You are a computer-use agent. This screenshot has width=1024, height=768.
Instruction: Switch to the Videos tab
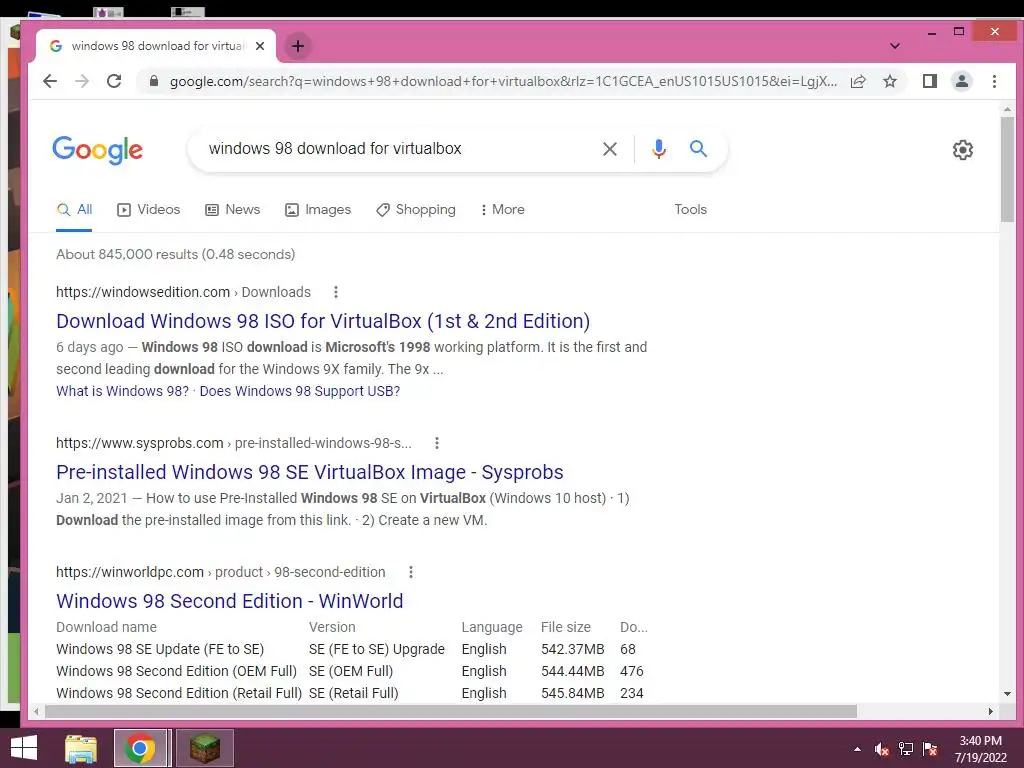click(148, 210)
